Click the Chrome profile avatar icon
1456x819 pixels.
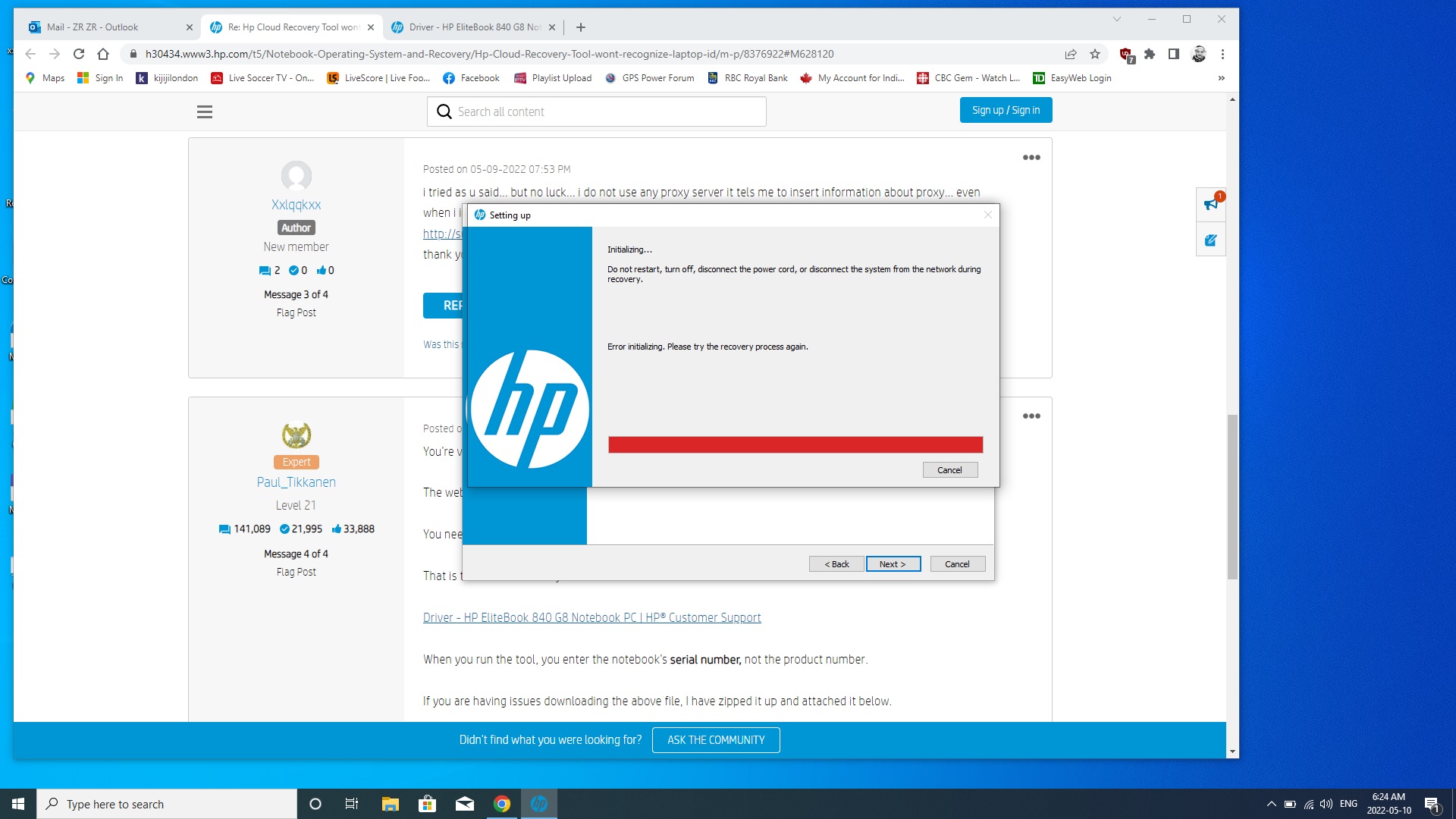tap(1199, 54)
